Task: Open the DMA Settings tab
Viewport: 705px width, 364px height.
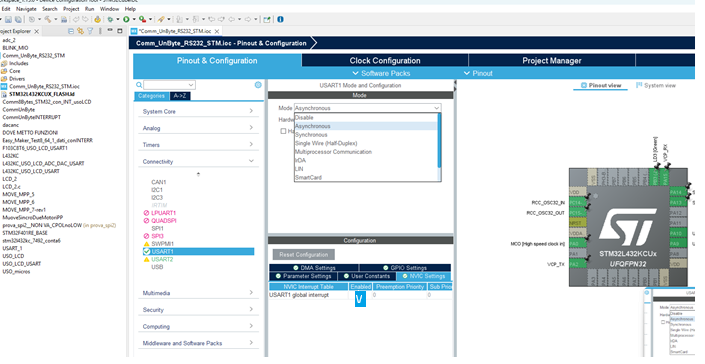Action: coord(314,268)
